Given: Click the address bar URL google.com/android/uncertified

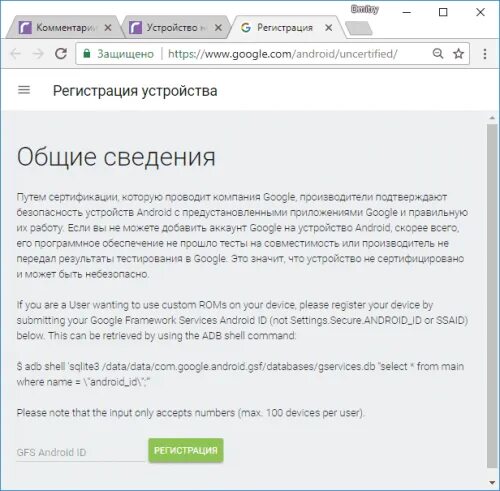Looking at the screenshot, I should point(283,54).
